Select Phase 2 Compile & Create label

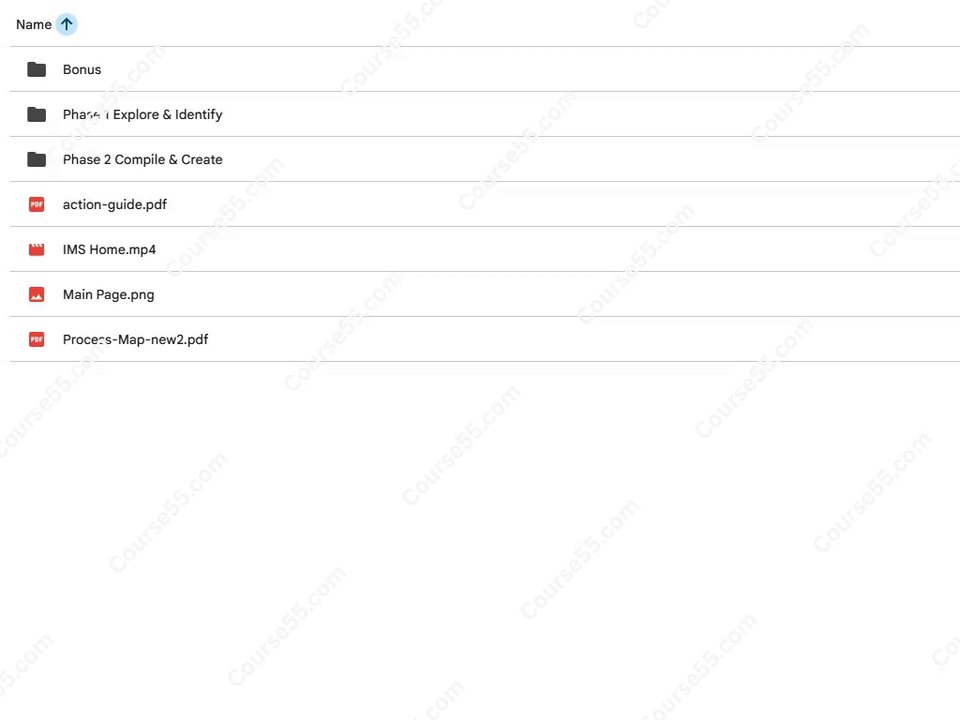pos(143,159)
